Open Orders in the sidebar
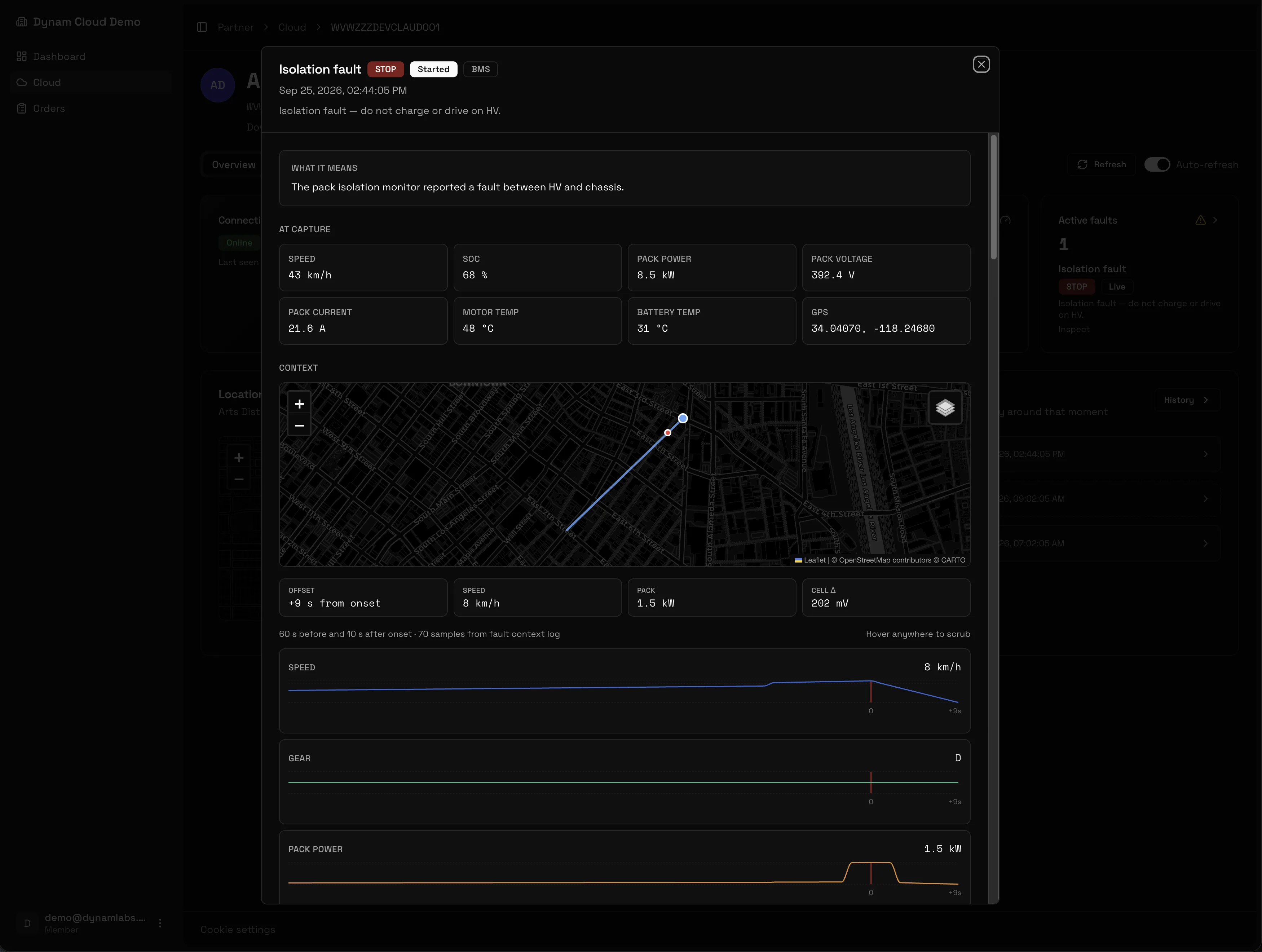This screenshot has width=1262, height=952. tap(91, 109)
